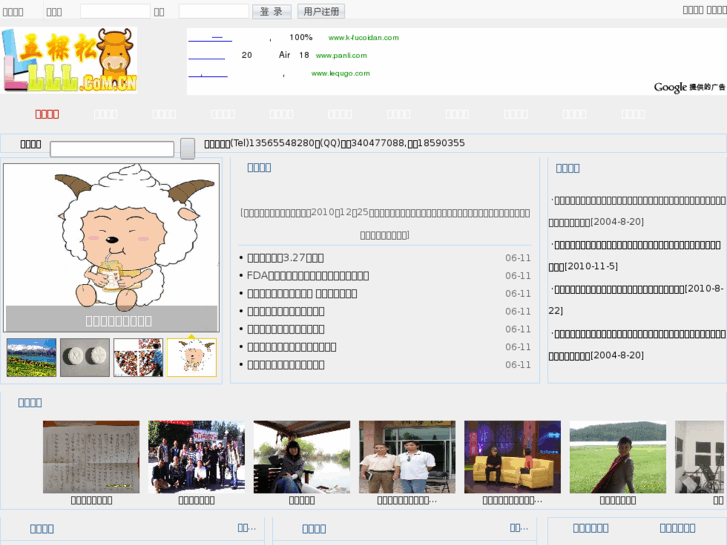Open the www.panli.com ad link
The width and height of the screenshot is (727, 545).
[341, 55]
